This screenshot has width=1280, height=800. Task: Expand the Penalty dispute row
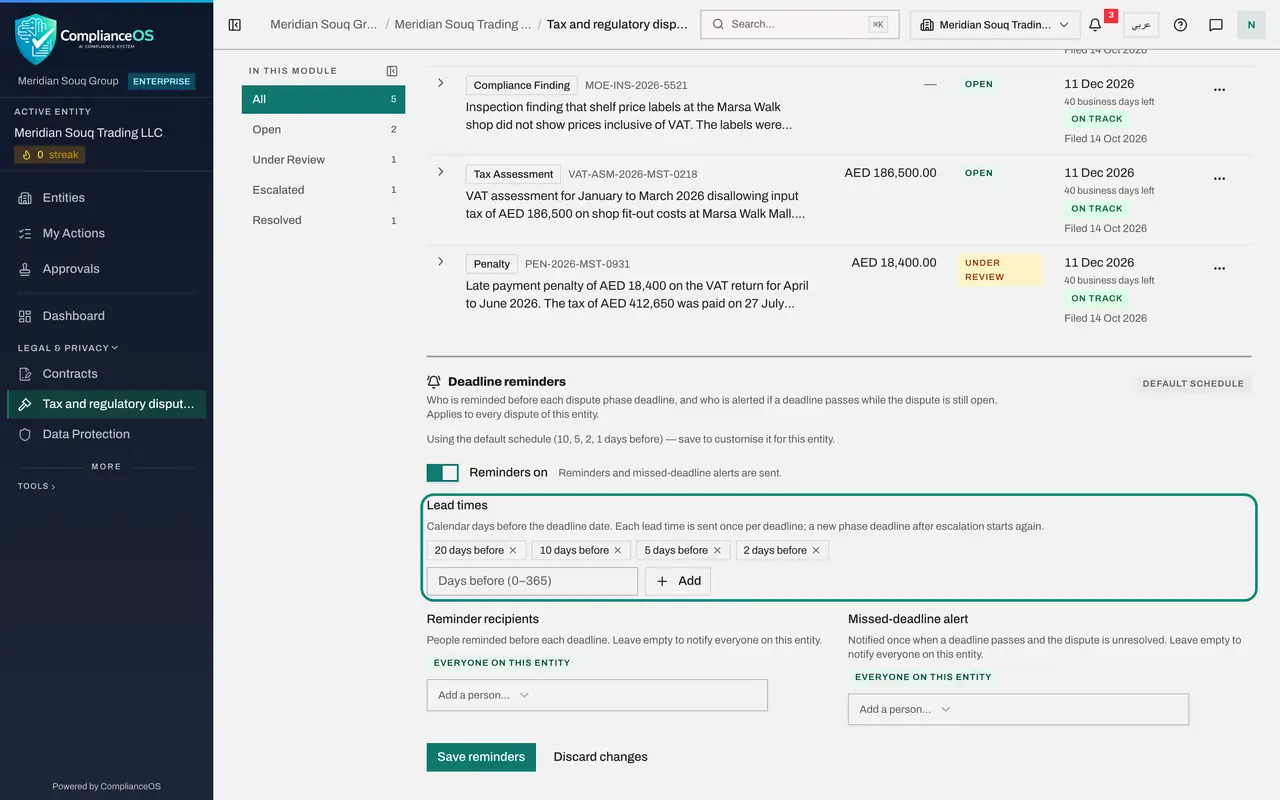[x=441, y=262]
